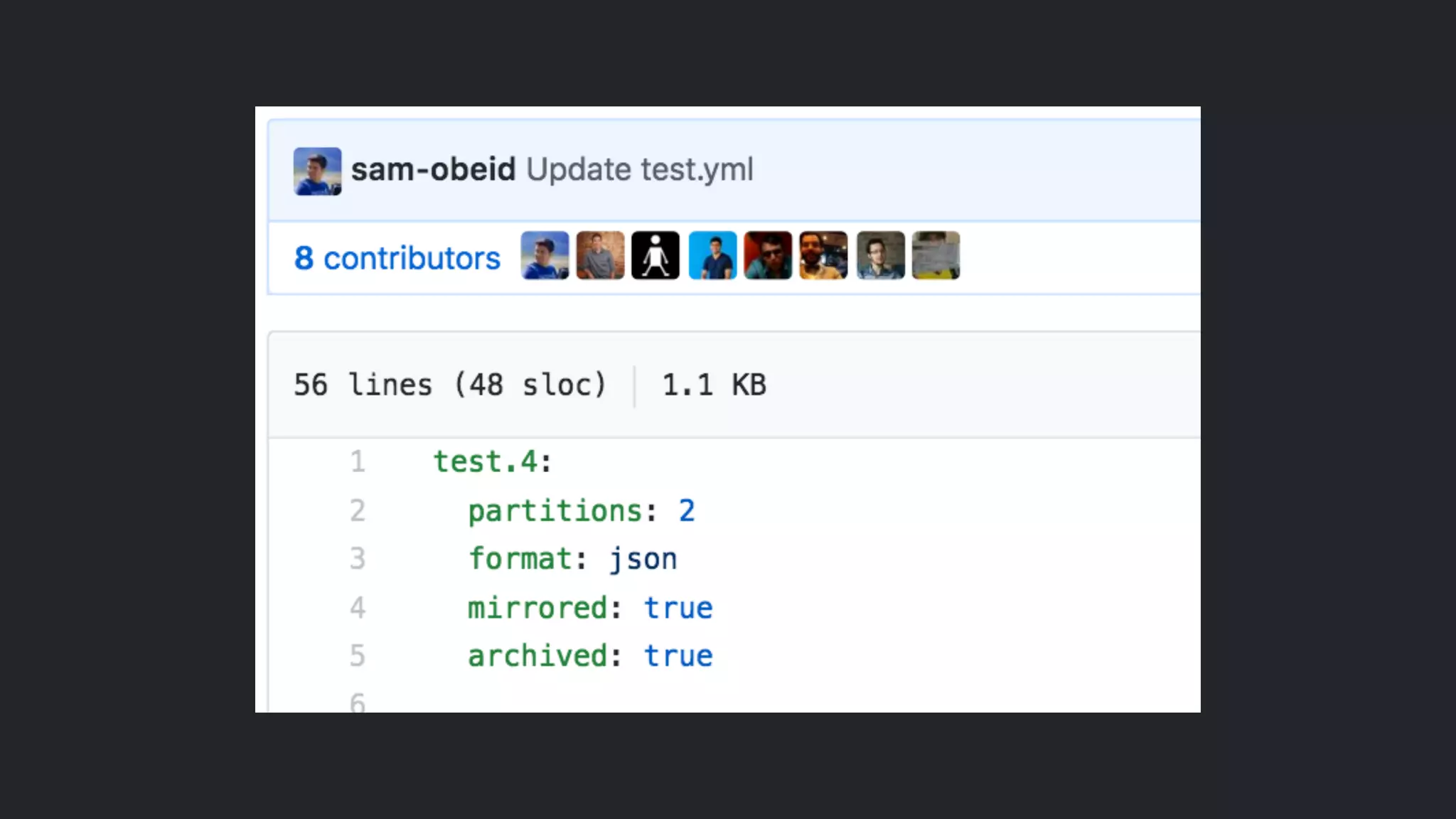
Task: Click sam-obeid's avatar beside the commit message
Action: point(317,171)
